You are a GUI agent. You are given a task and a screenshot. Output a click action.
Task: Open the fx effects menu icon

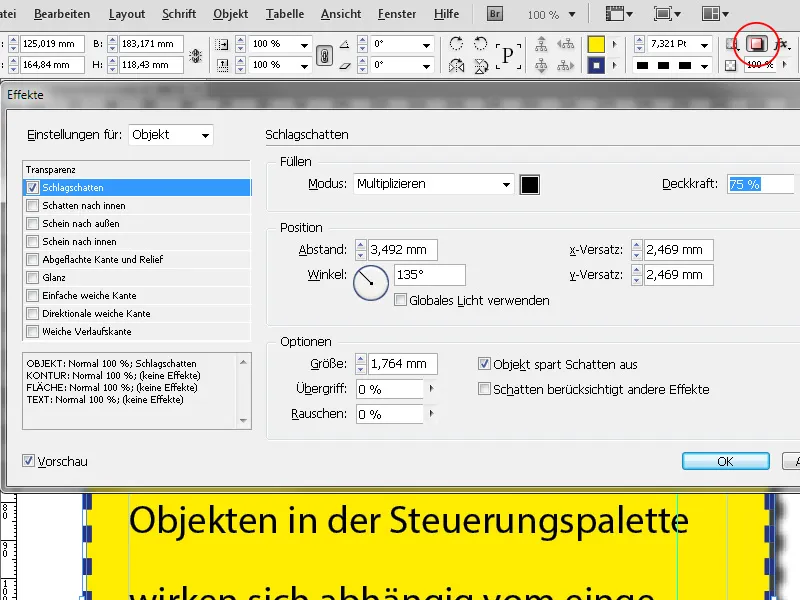[x=781, y=44]
